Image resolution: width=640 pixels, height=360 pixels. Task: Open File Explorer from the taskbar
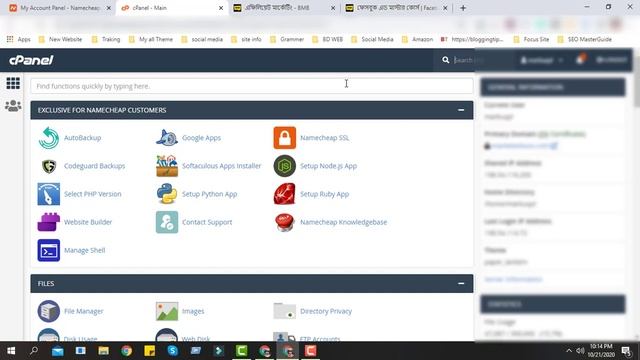point(103,351)
